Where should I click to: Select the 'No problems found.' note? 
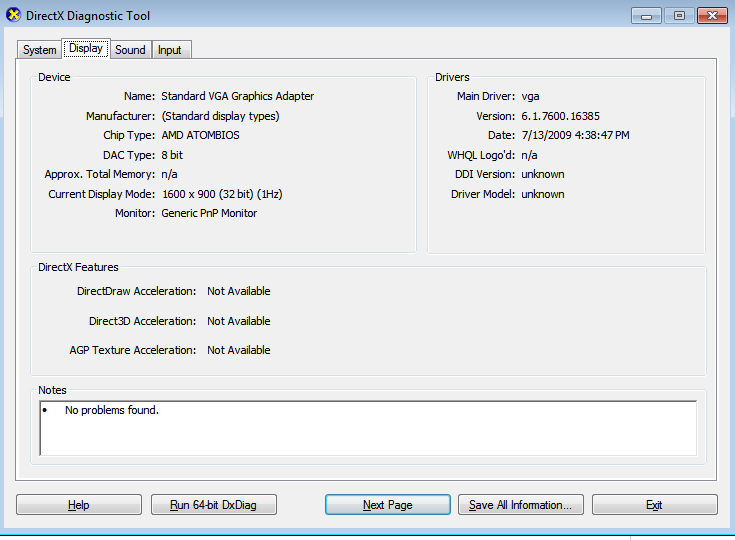tap(112, 410)
